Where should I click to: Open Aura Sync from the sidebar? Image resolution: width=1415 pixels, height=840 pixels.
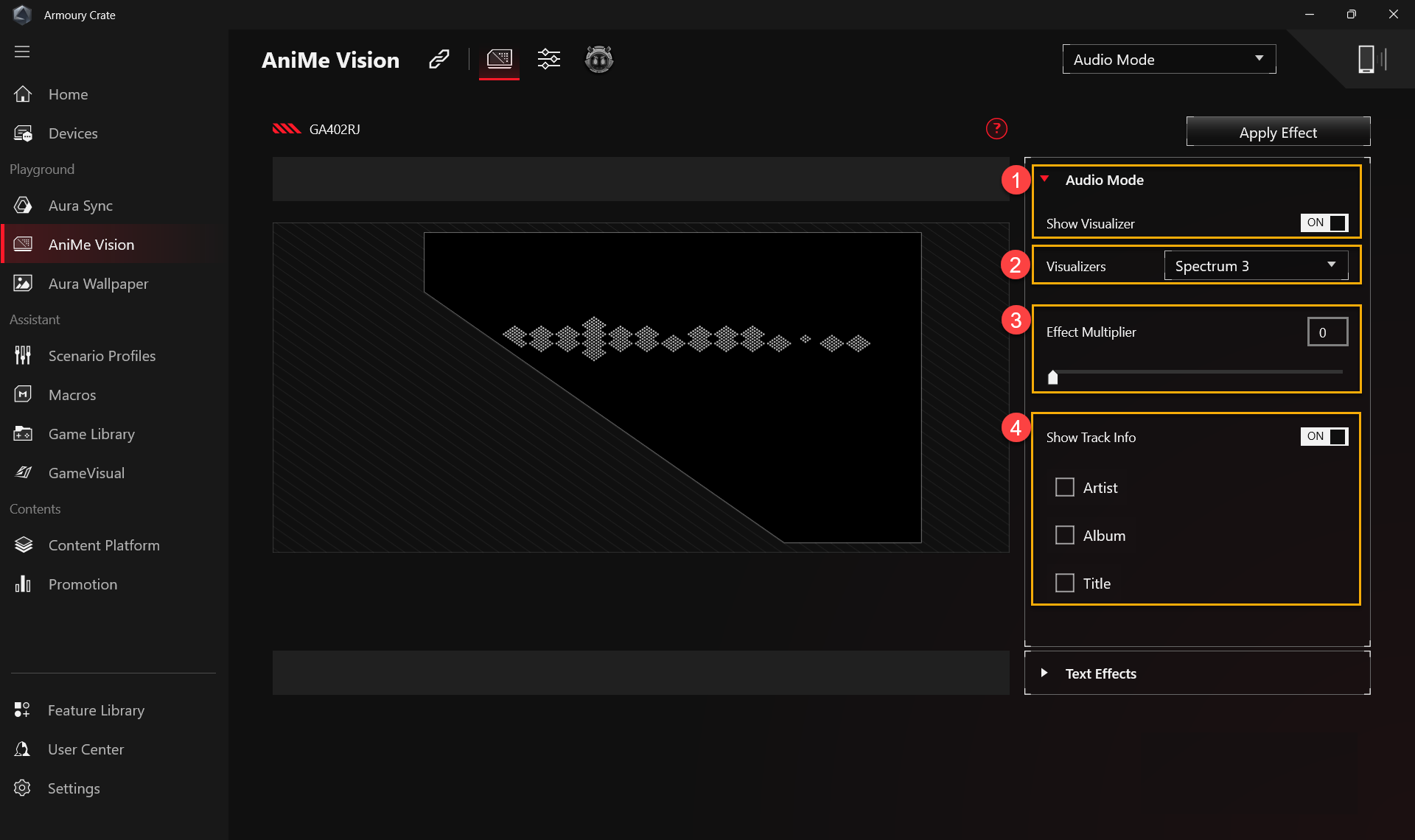[x=80, y=206]
